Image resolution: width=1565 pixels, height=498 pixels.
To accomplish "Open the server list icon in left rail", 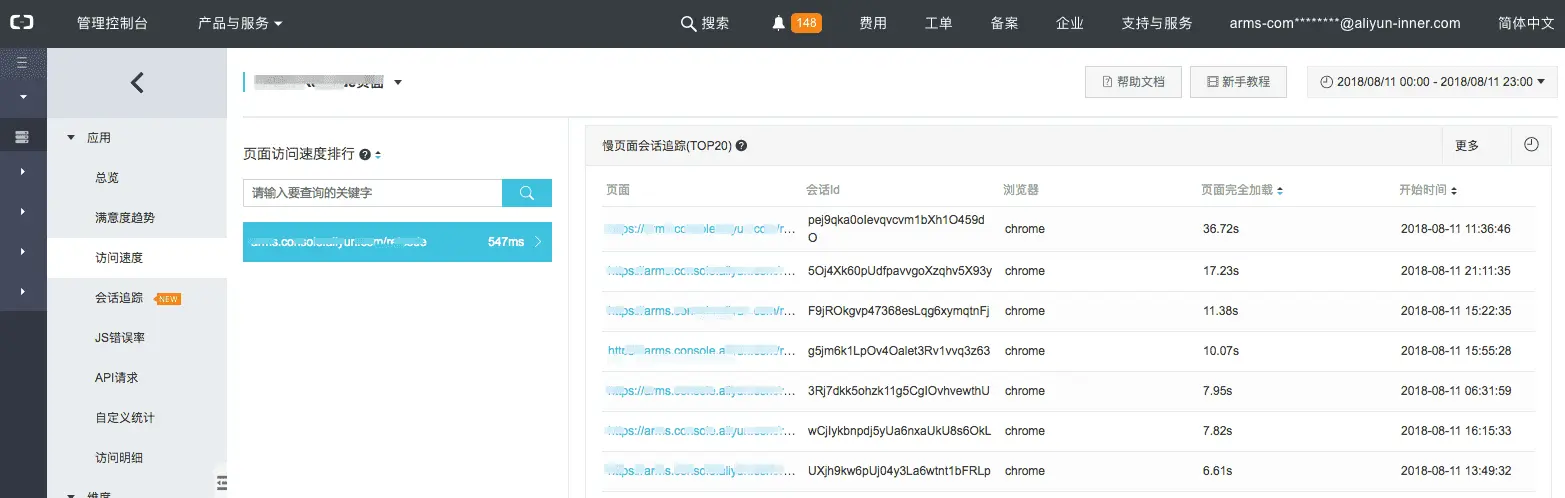I will [x=22, y=137].
